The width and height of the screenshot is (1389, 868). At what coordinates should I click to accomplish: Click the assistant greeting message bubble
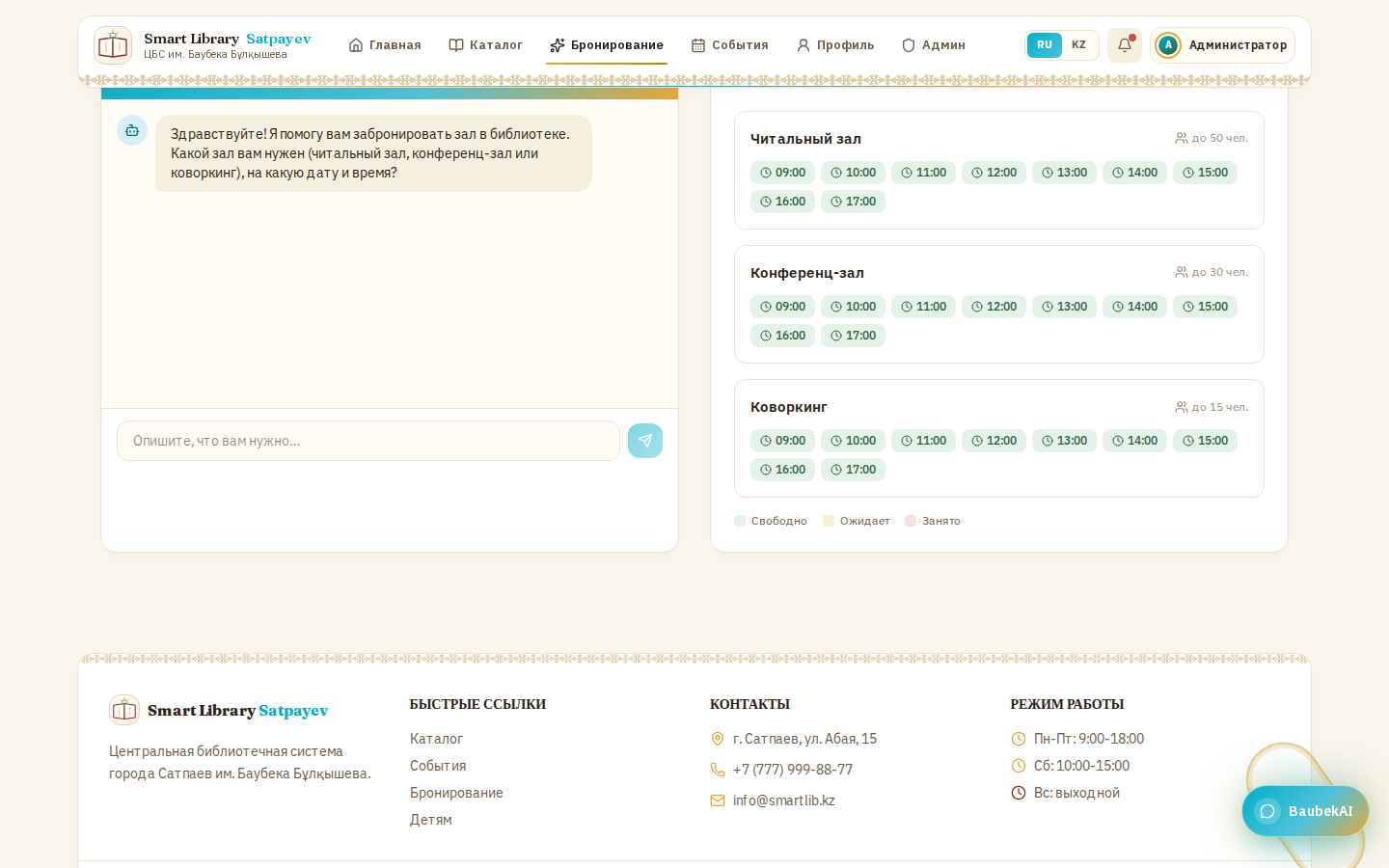pos(373,153)
